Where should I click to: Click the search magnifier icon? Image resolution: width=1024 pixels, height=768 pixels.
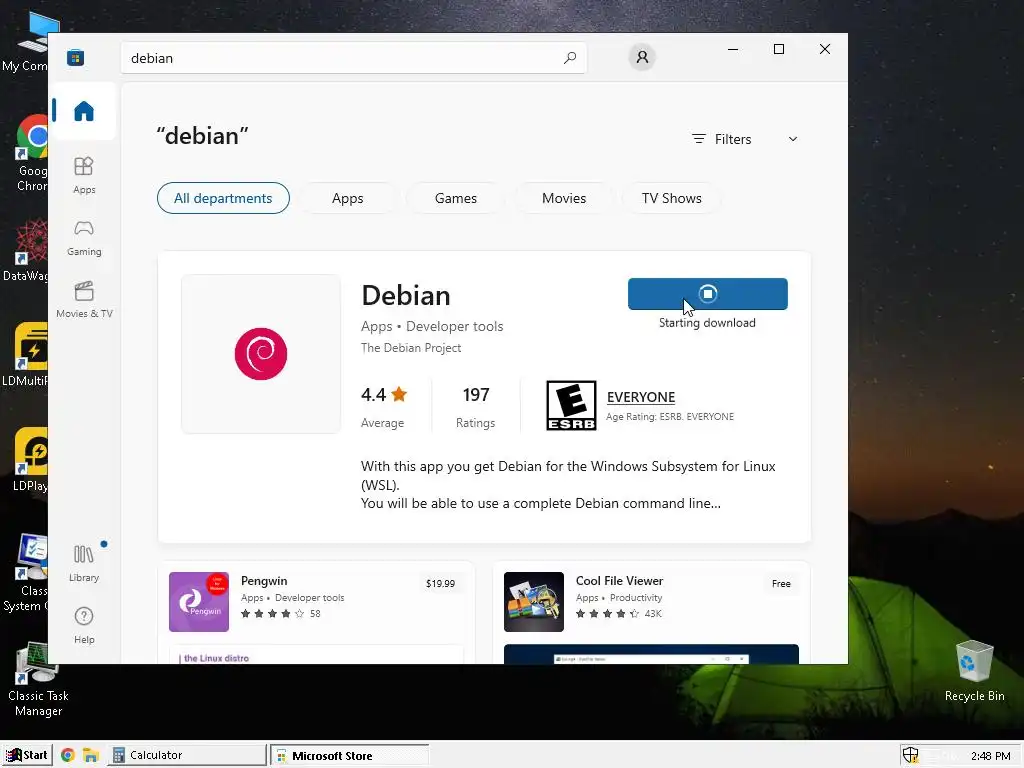tap(569, 57)
